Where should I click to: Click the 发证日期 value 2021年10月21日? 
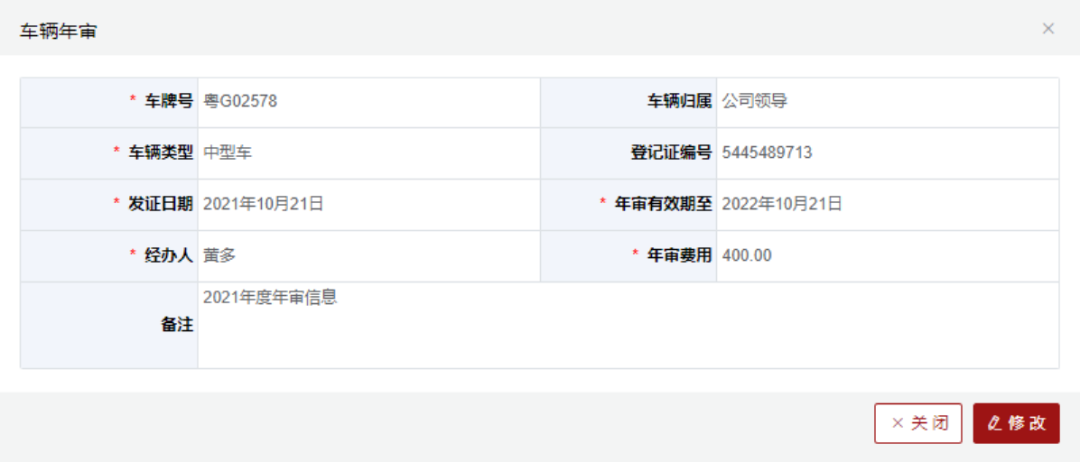coord(263,204)
